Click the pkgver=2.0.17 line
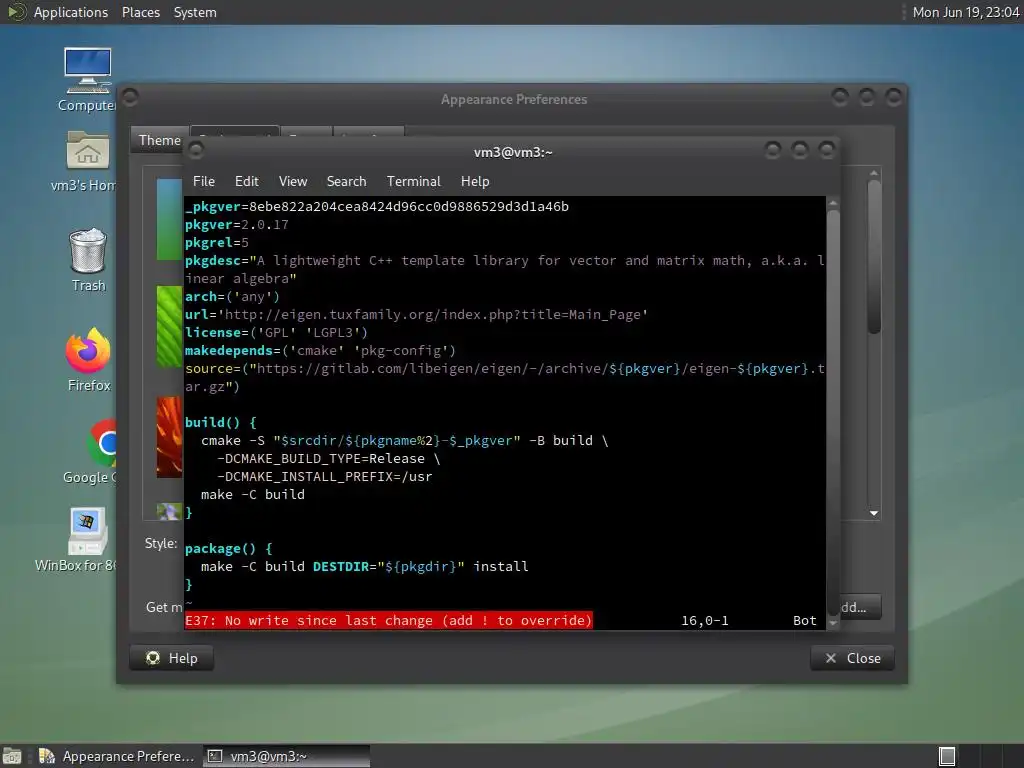Viewport: 1024px width, 768px height. click(236, 225)
